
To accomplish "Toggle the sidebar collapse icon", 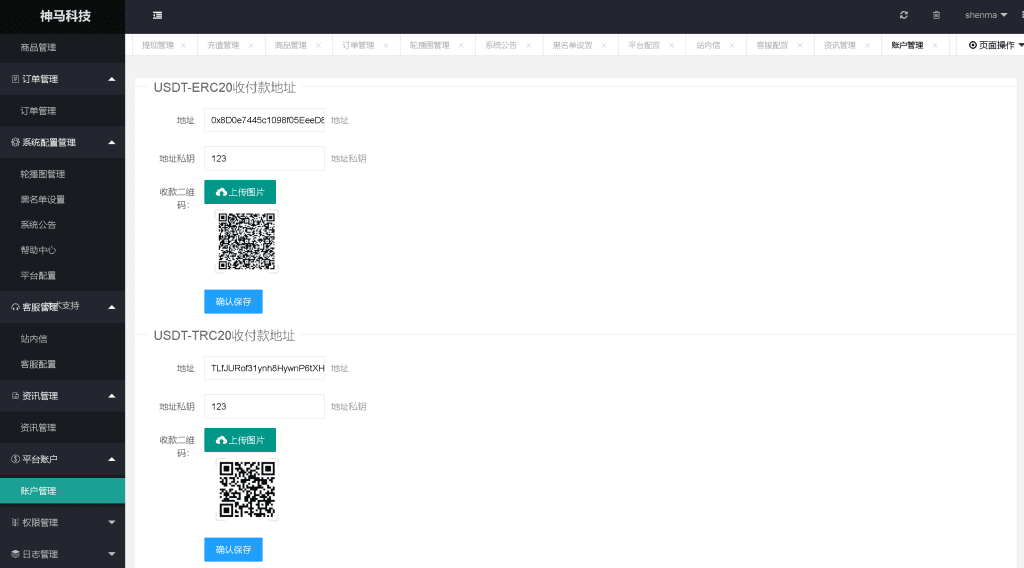I will point(157,16).
